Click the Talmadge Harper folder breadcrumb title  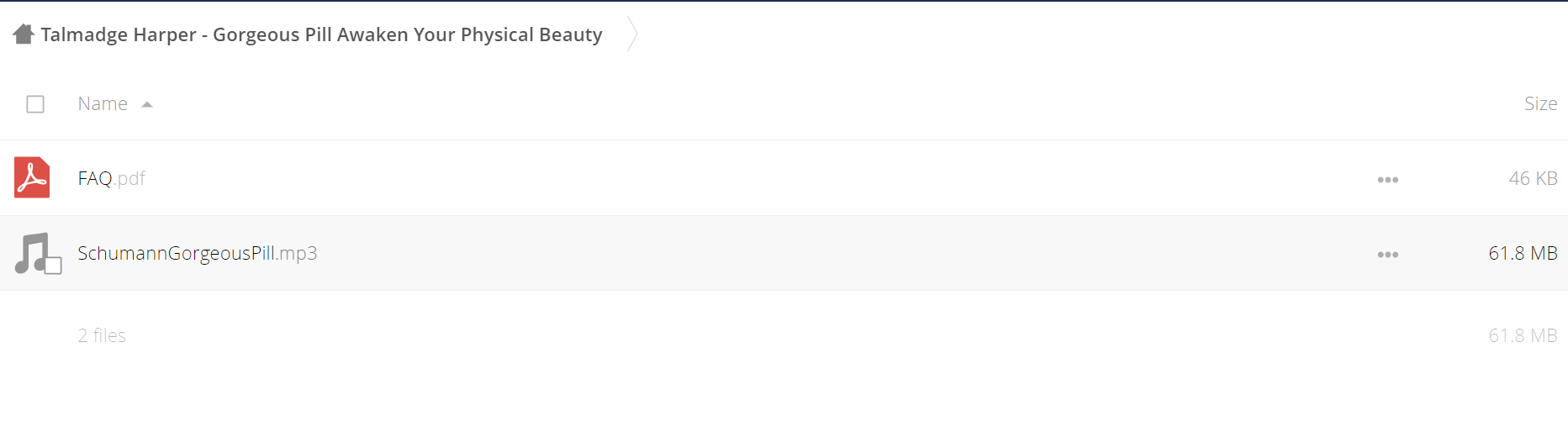pos(322,34)
